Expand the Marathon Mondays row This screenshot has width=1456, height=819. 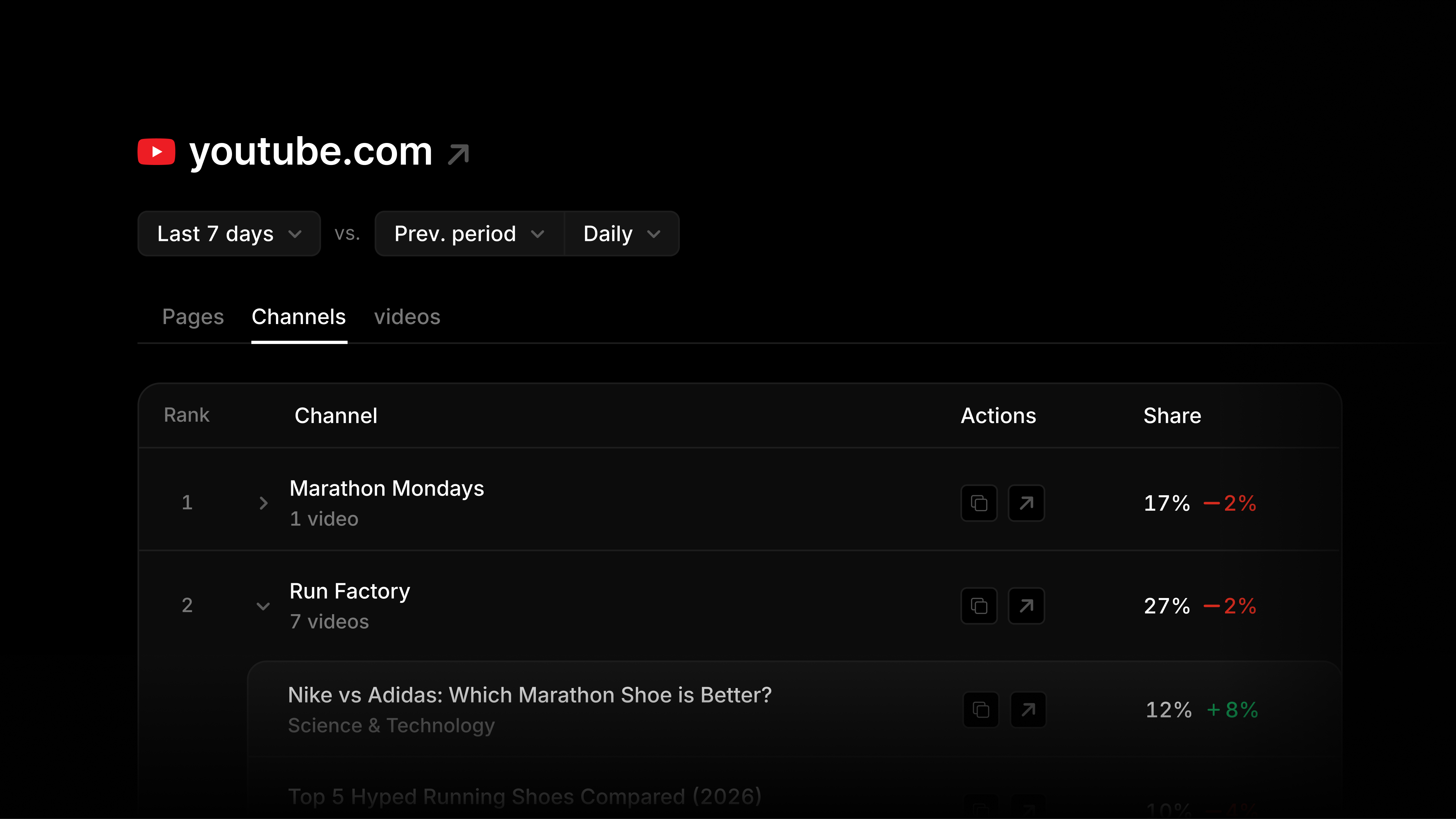tap(263, 503)
